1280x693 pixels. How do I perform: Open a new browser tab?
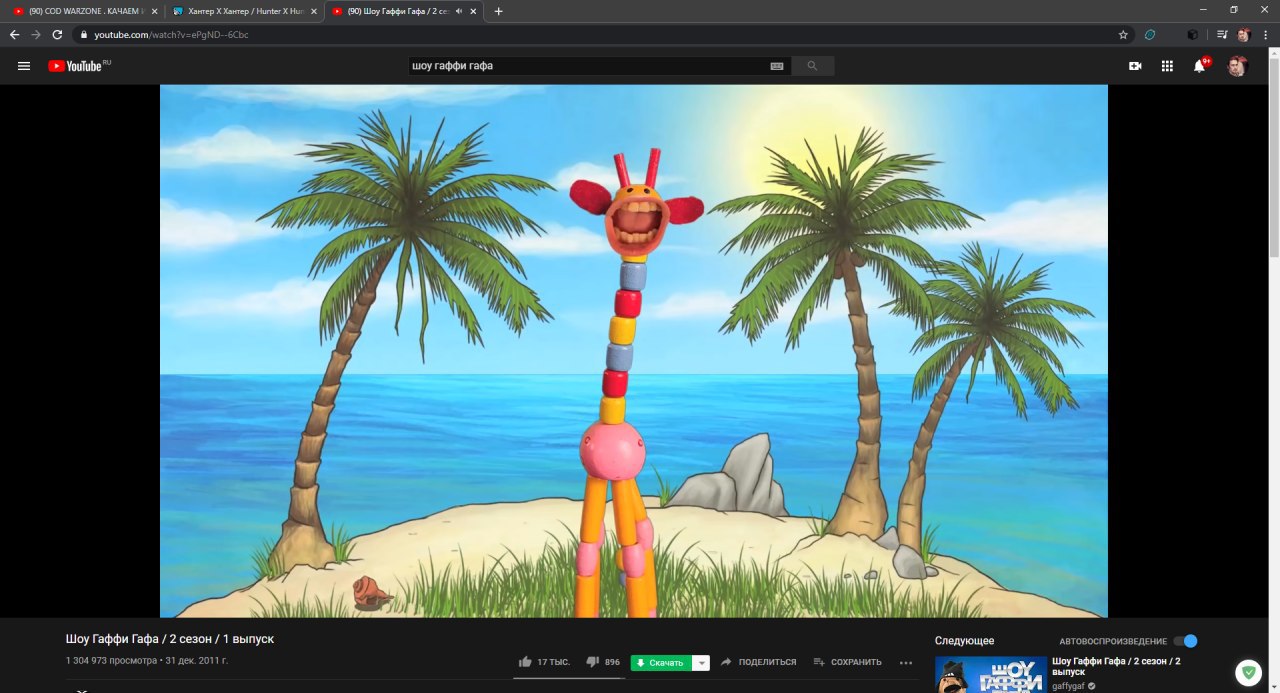click(x=499, y=11)
